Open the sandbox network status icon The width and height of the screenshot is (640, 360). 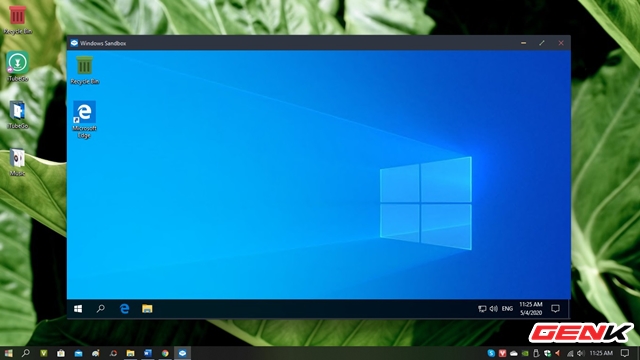click(x=482, y=309)
